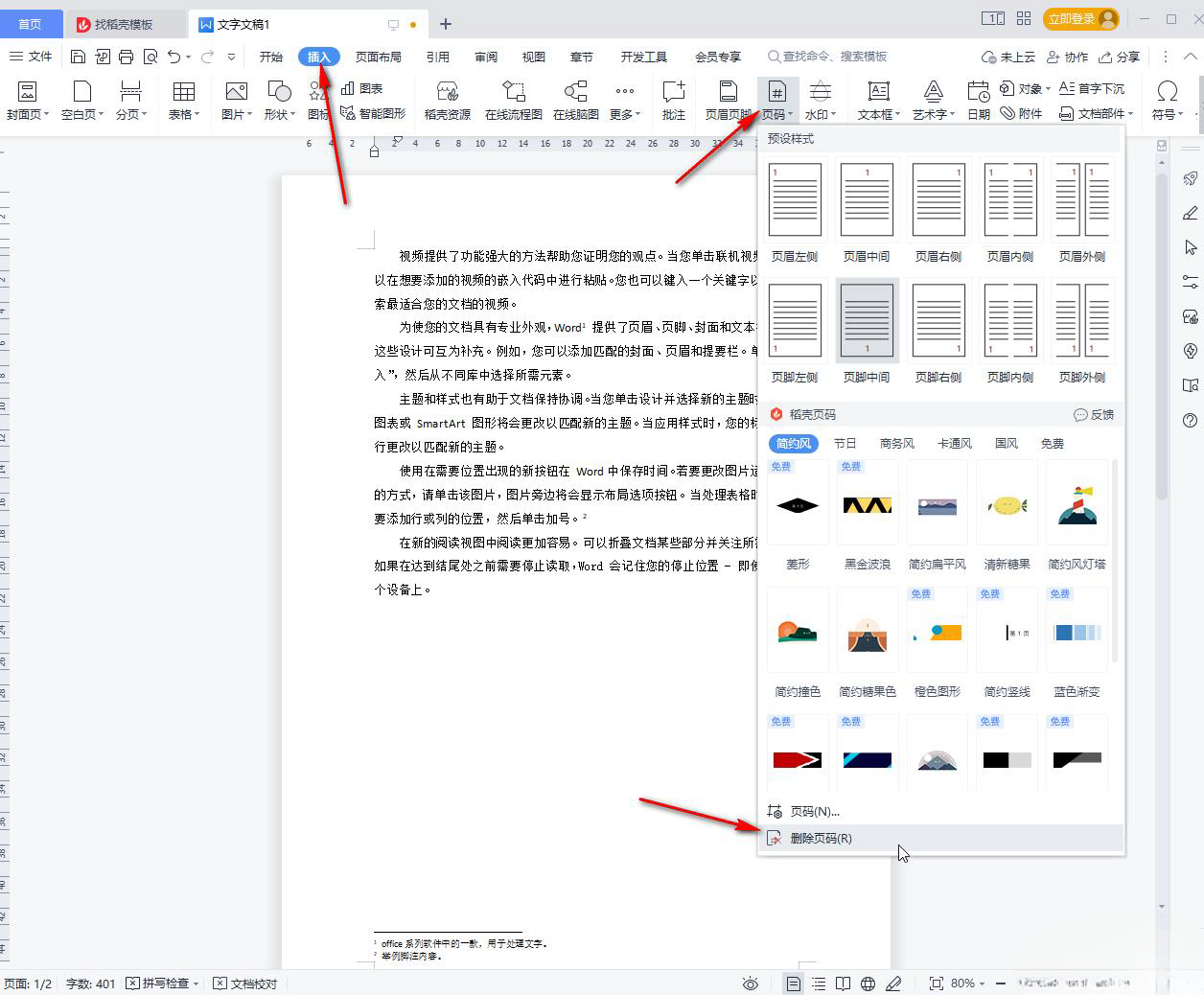Insert a comment with 批注
The height and width of the screenshot is (995, 1204).
tap(674, 101)
